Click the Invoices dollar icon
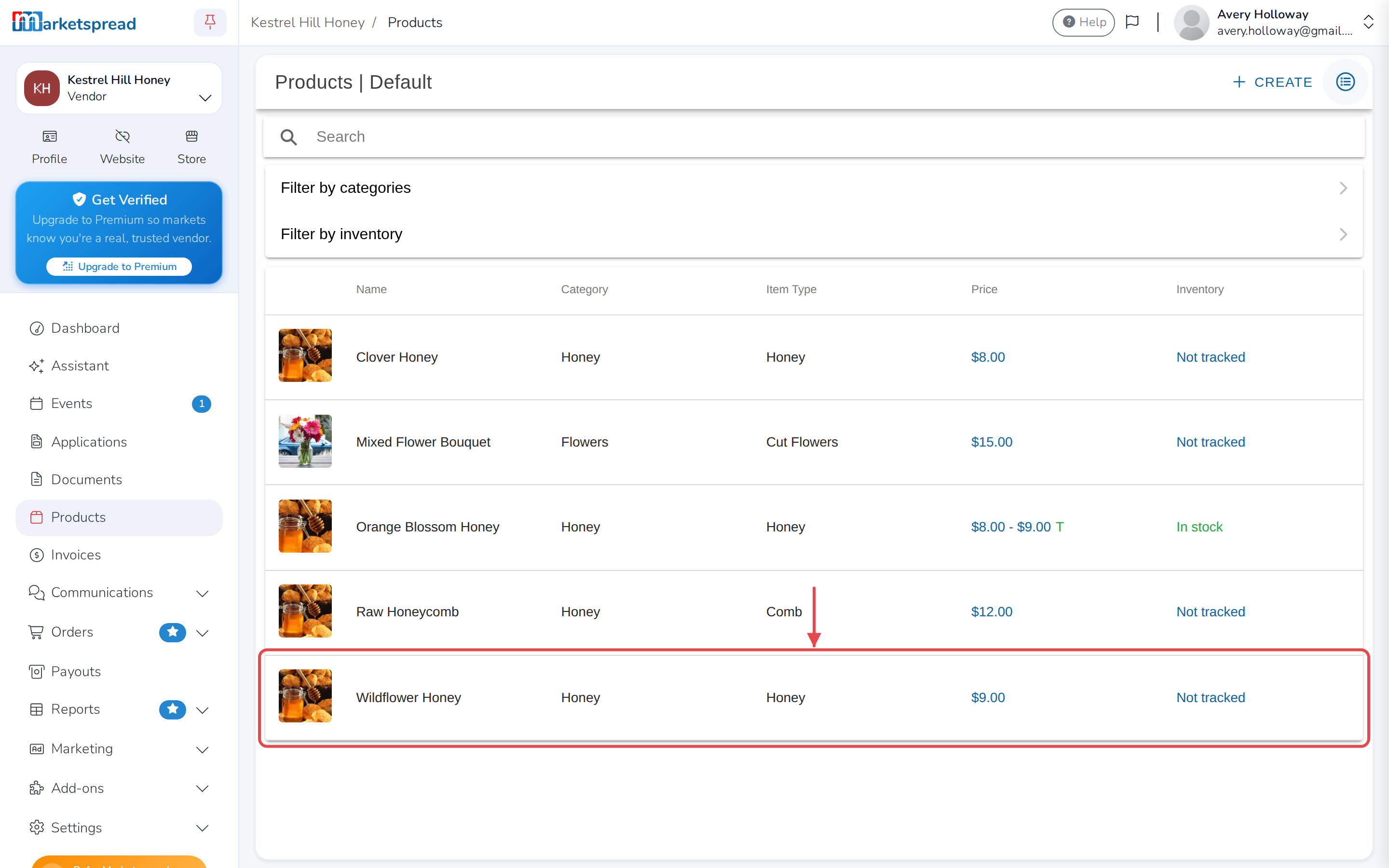Image resolution: width=1389 pixels, height=868 pixels. [37, 555]
